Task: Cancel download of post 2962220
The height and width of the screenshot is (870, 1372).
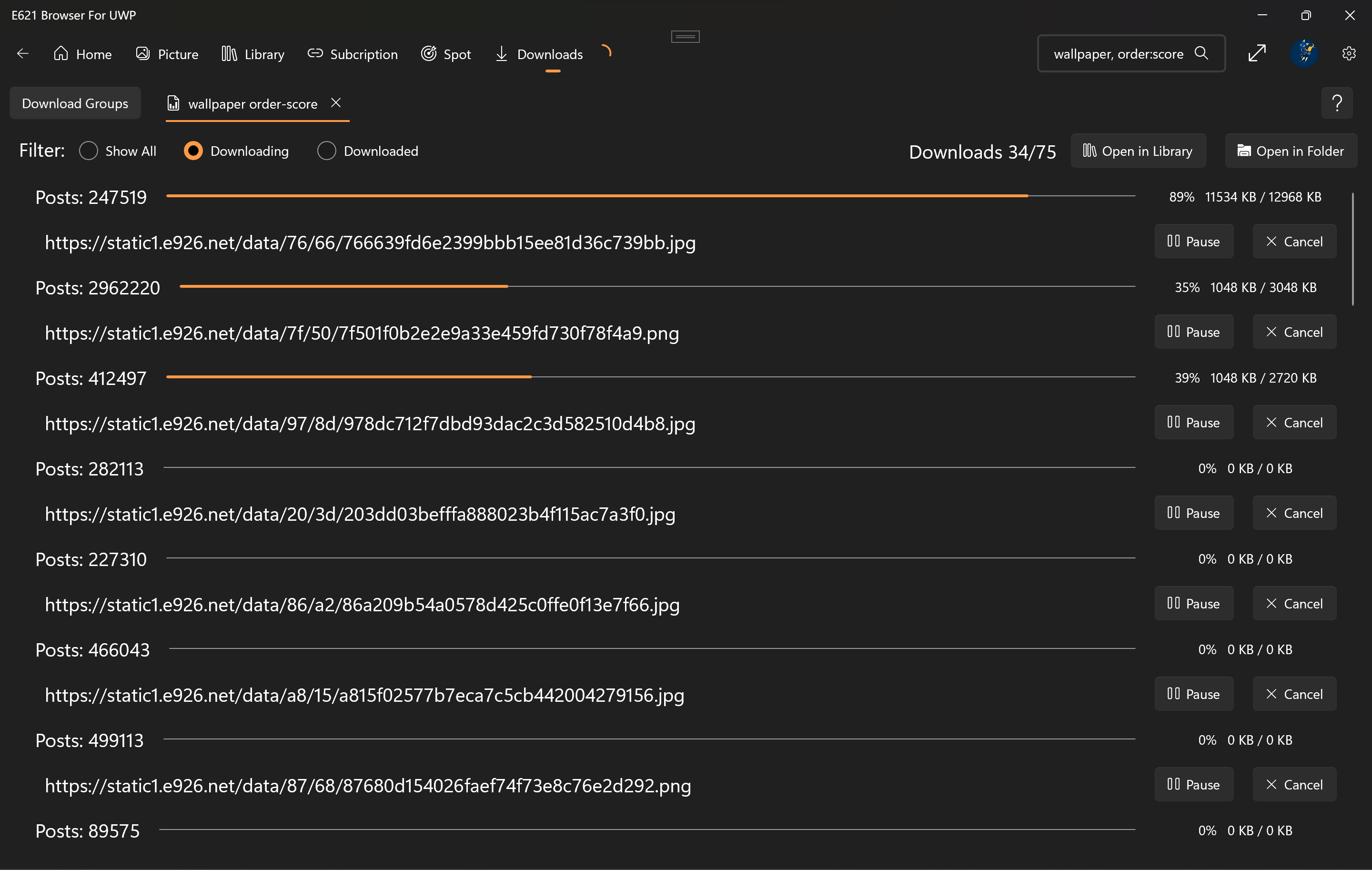Action: (x=1294, y=332)
